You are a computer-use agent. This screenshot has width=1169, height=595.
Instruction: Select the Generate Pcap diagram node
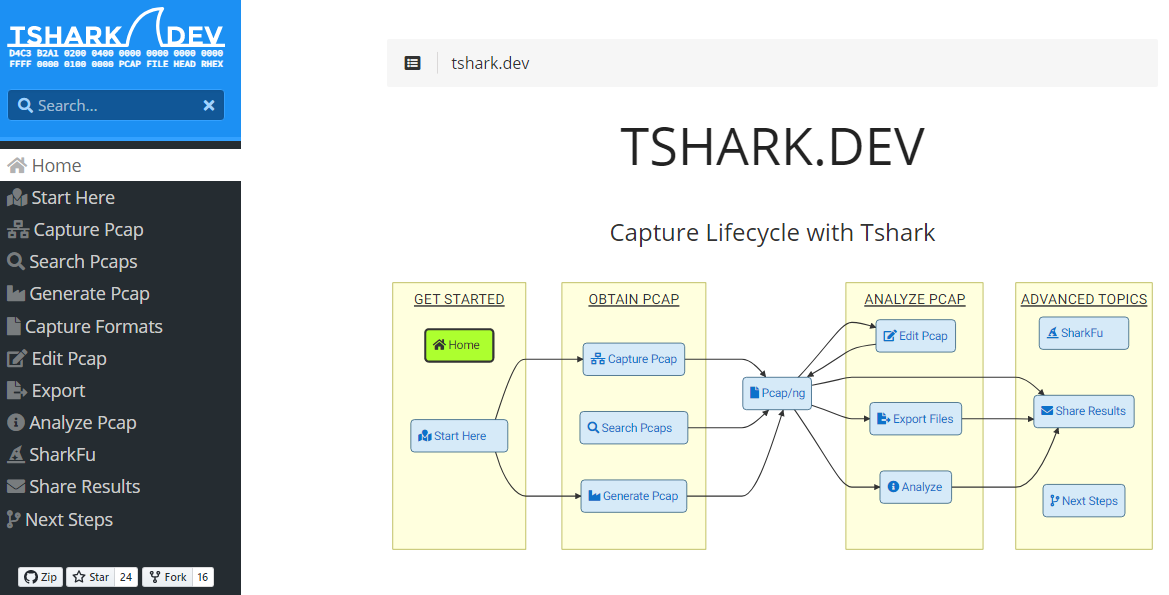634,496
